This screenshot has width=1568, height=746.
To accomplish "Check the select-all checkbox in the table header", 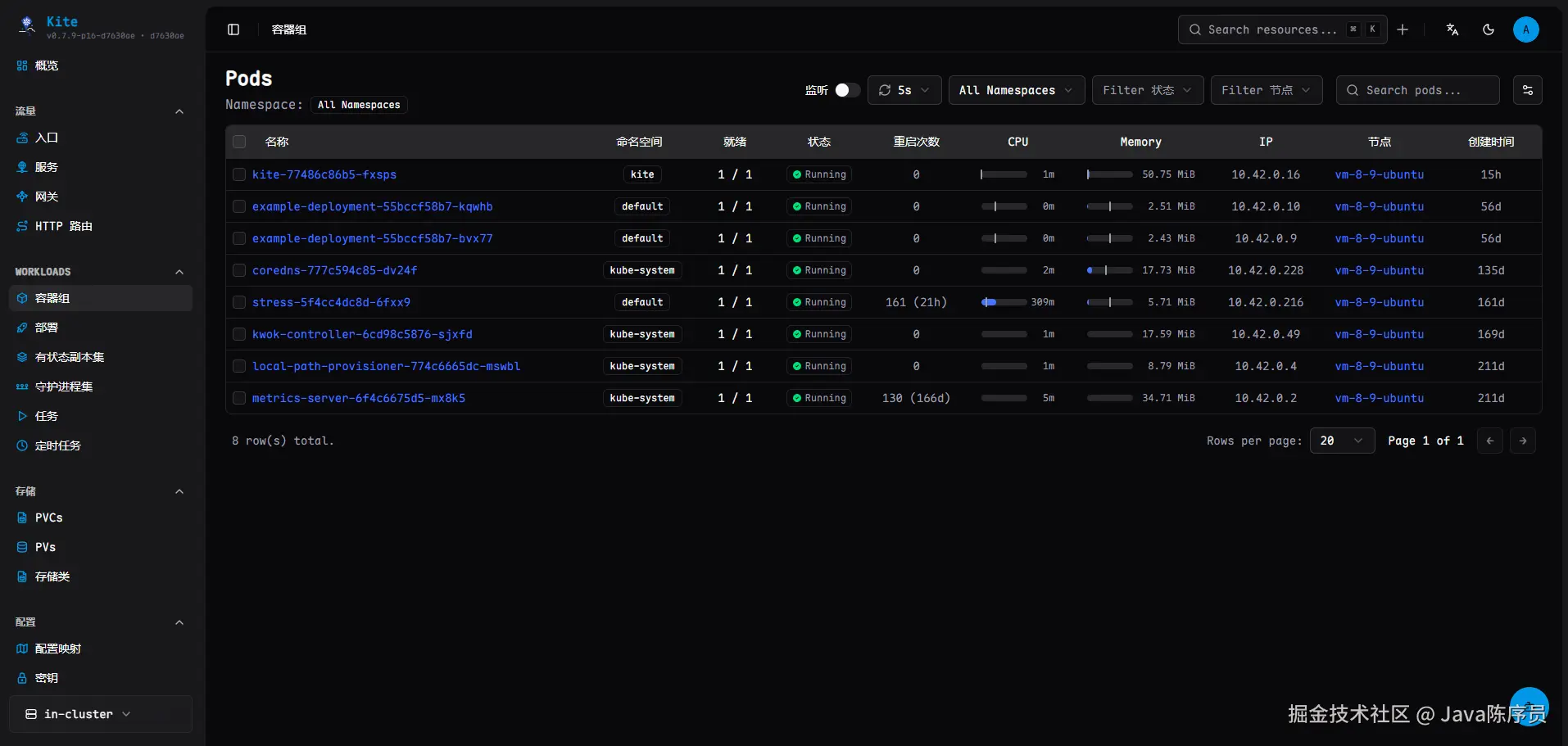I will 239,142.
